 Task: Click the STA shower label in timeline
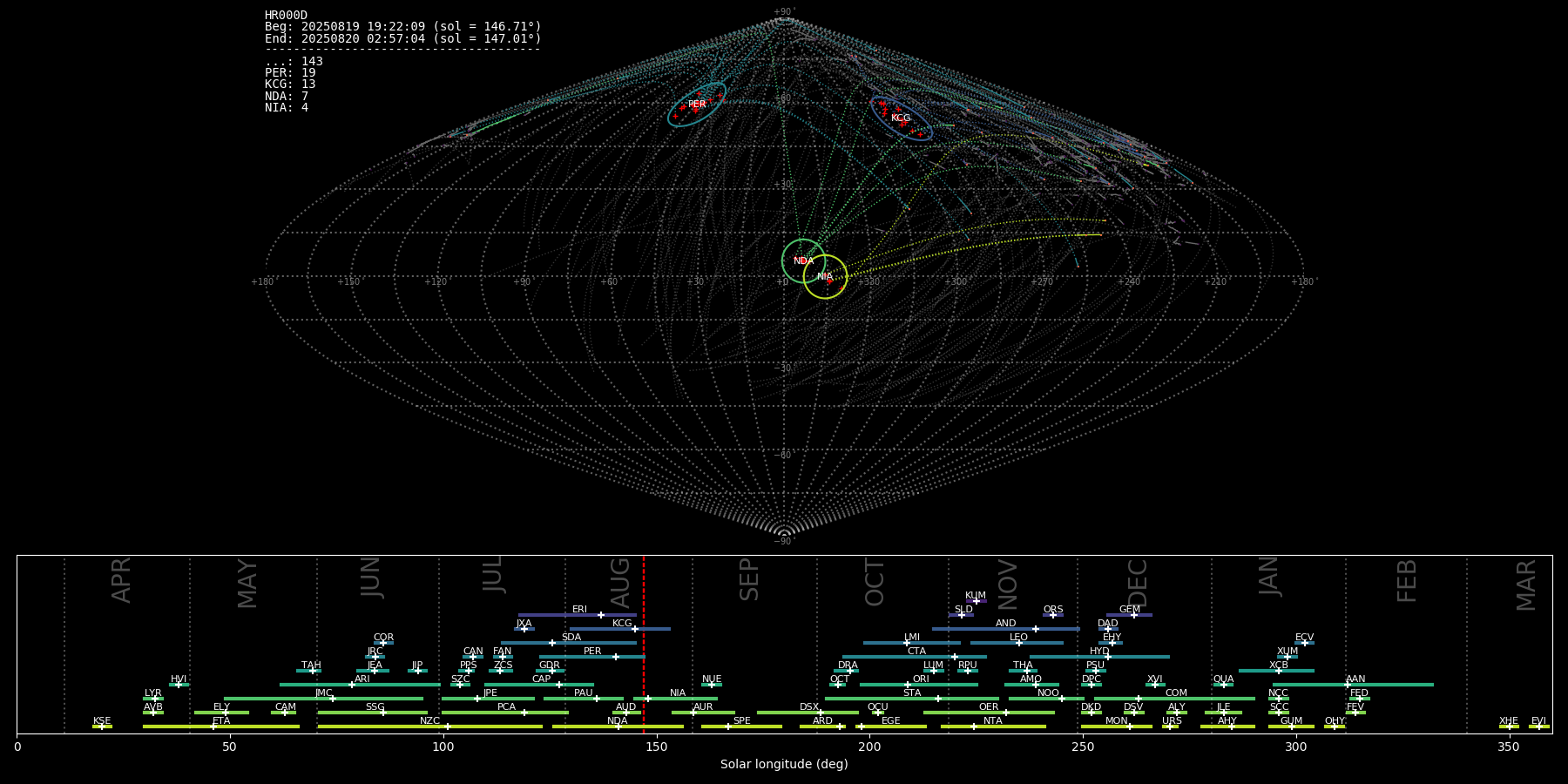coord(912,693)
